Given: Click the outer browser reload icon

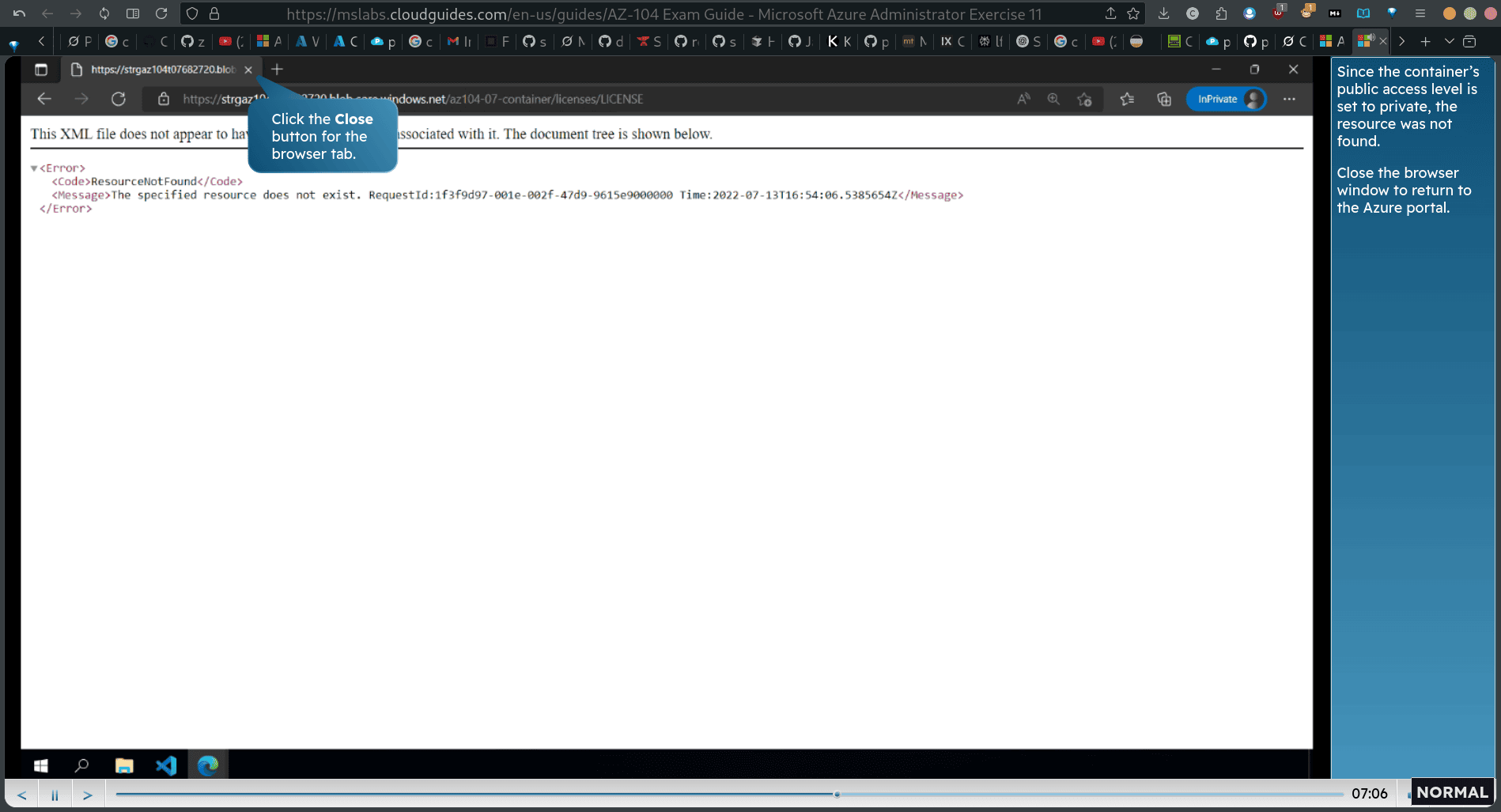Looking at the screenshot, I should [161, 13].
